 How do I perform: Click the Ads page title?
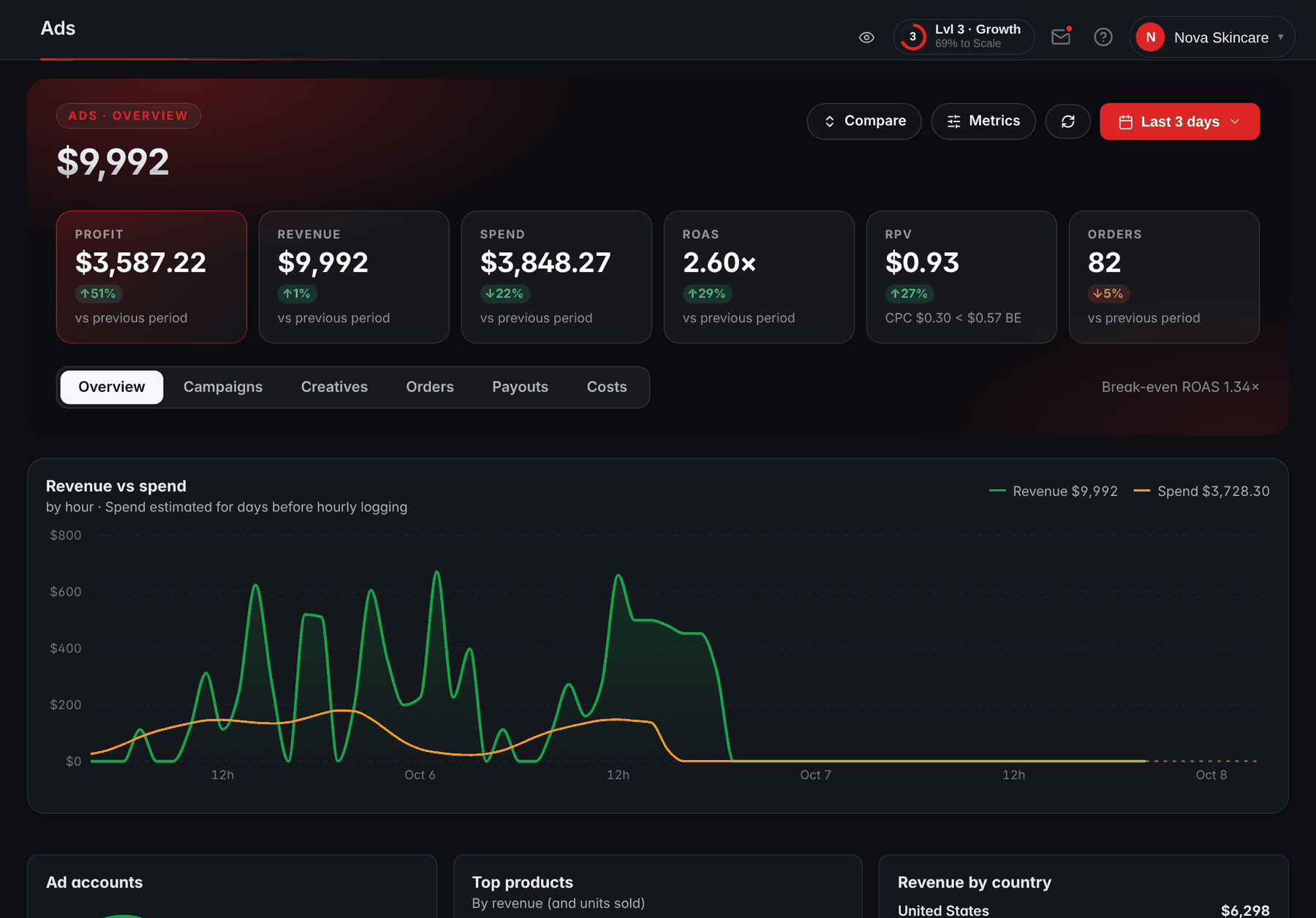pos(58,29)
